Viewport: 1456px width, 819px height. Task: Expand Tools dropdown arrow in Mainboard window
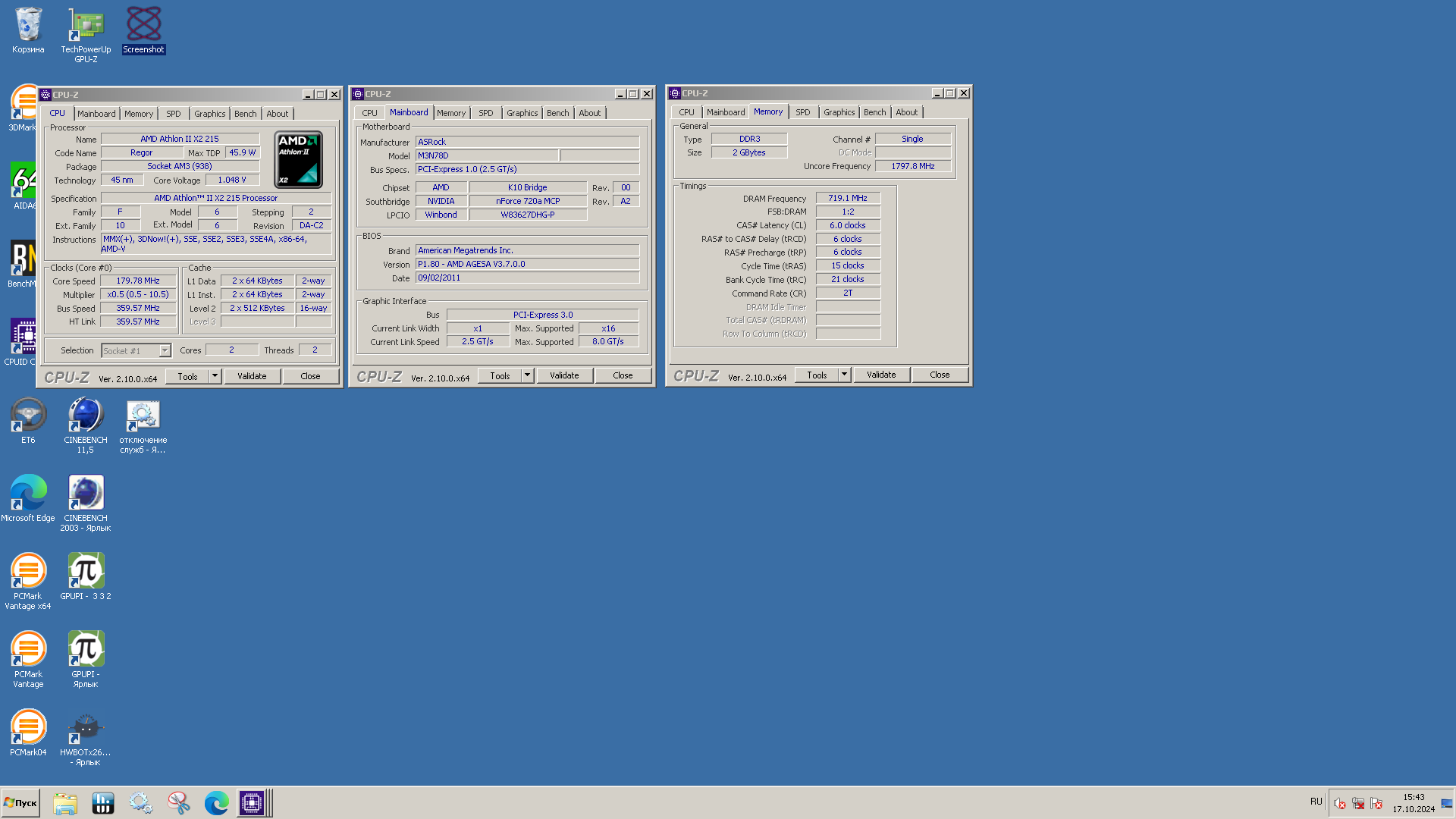click(x=528, y=375)
